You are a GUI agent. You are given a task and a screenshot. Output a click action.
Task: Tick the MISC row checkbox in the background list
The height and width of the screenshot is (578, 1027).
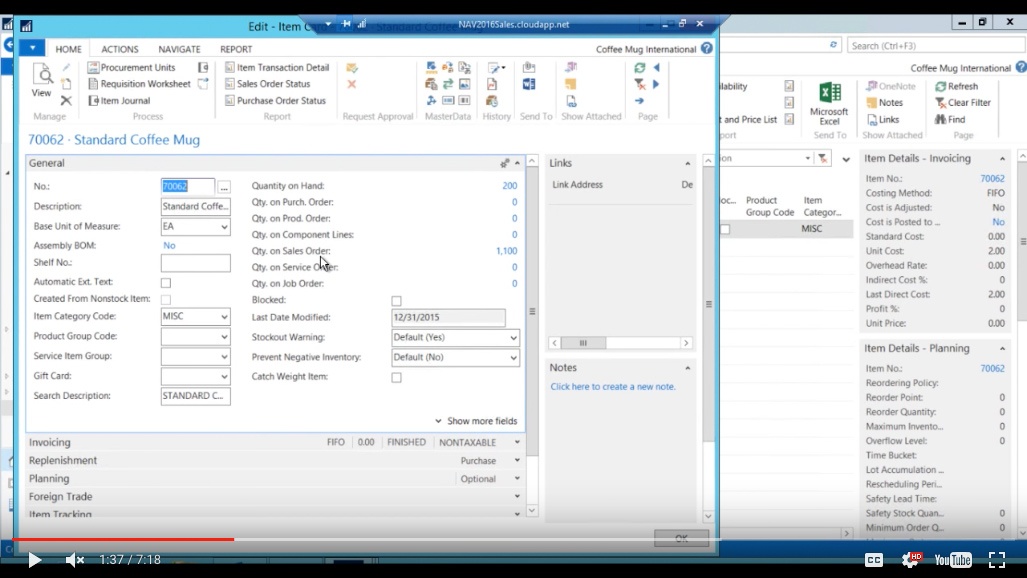(x=725, y=229)
